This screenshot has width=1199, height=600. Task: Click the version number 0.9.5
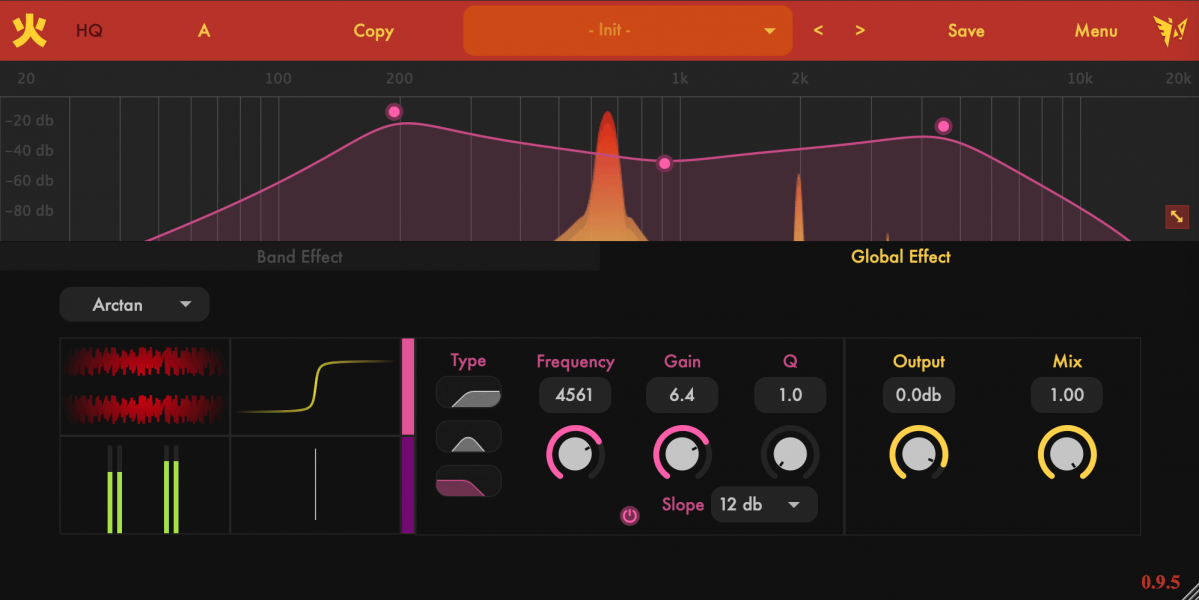pos(1160,582)
